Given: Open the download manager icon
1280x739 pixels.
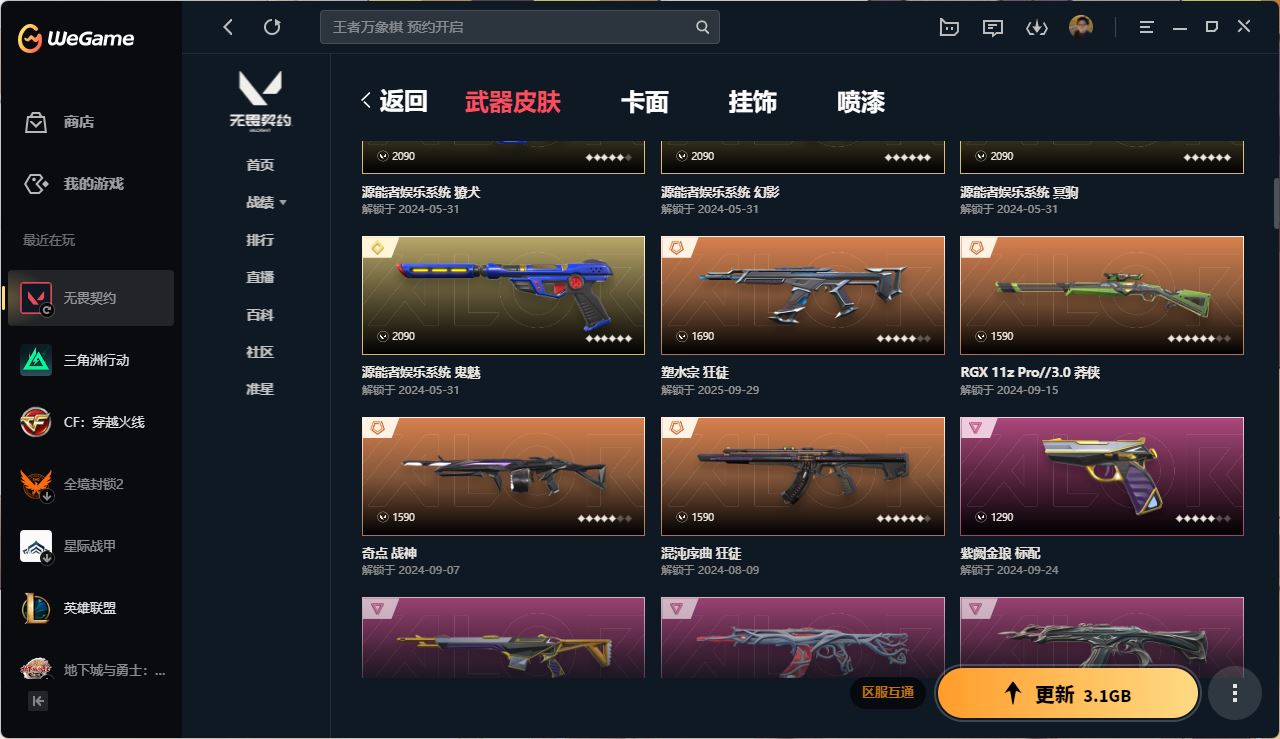Looking at the screenshot, I should 1037,28.
